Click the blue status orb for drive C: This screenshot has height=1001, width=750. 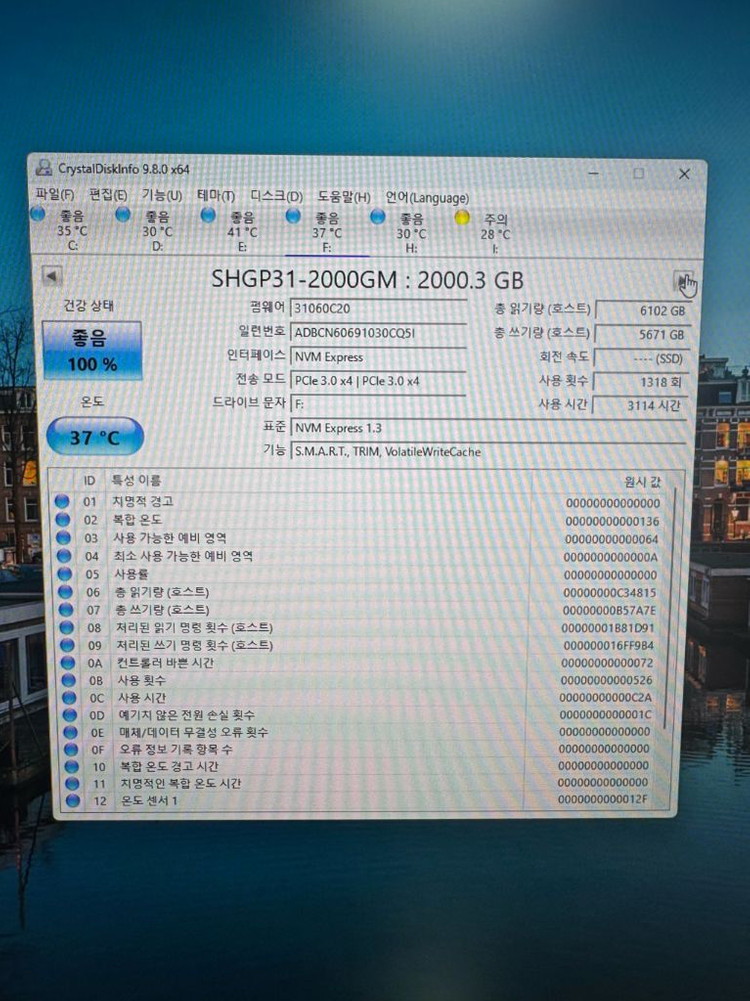point(38,214)
